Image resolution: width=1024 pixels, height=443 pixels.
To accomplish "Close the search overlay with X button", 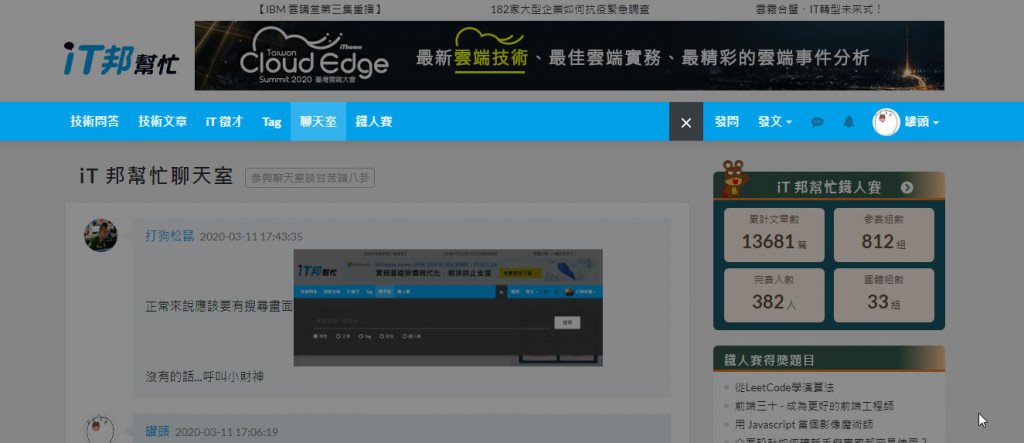I will [686, 122].
